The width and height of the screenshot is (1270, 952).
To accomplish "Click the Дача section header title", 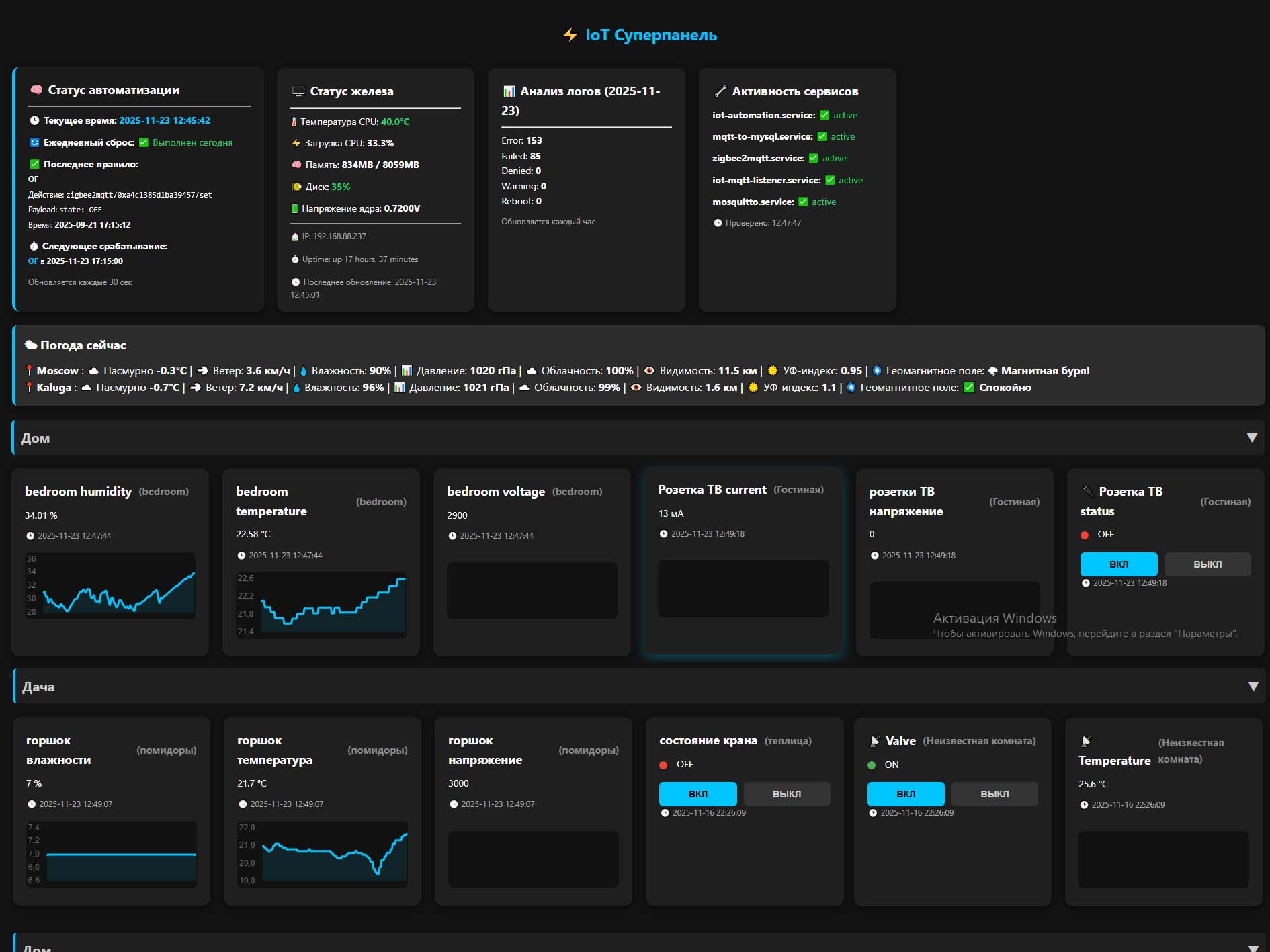I will (x=38, y=687).
